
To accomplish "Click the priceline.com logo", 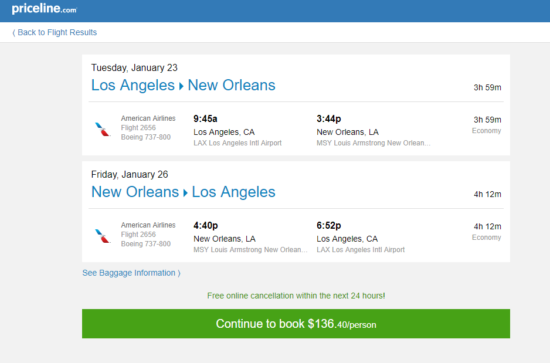I will (44, 9).
